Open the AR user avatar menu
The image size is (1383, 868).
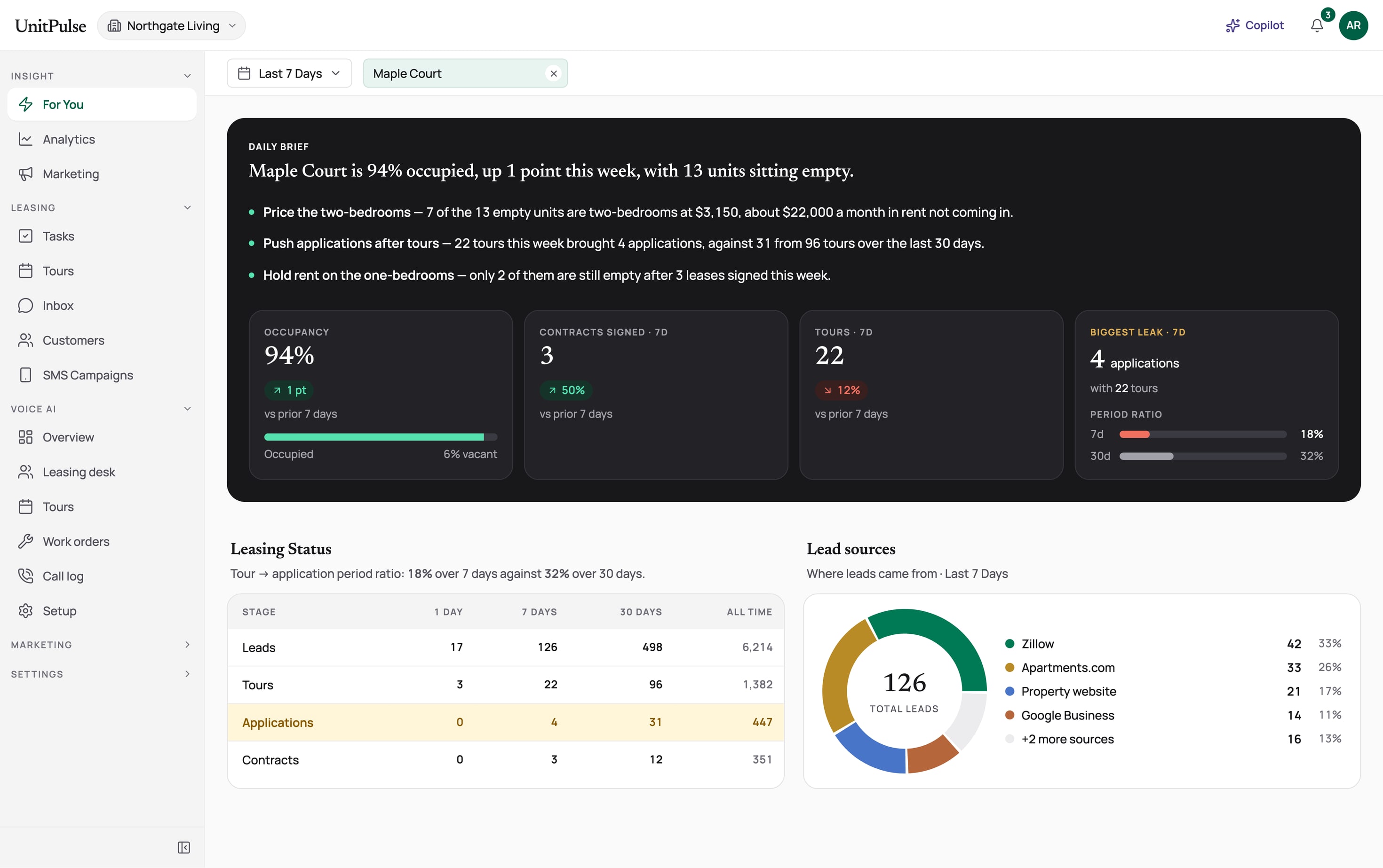(x=1353, y=25)
